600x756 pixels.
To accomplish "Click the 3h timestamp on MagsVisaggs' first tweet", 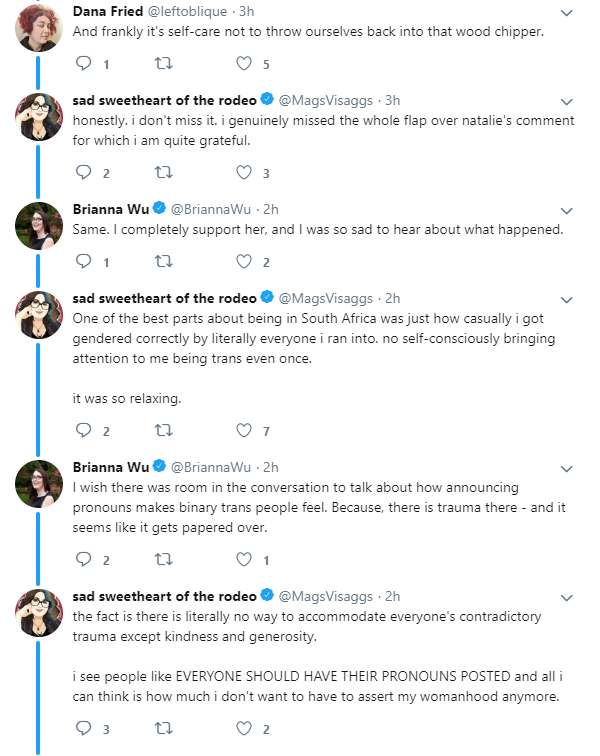I will click(x=393, y=100).
